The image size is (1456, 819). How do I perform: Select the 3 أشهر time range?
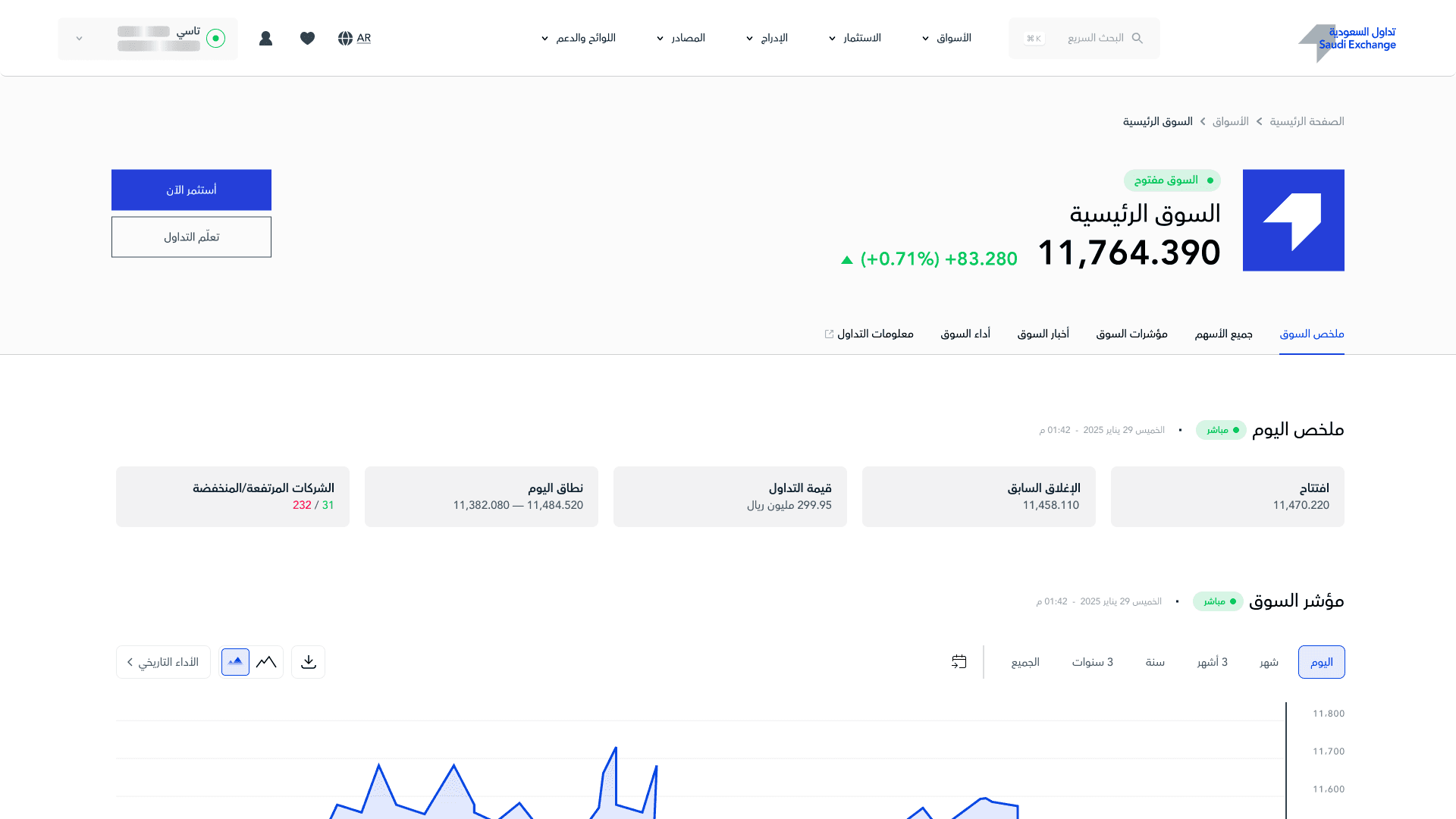coord(1212,662)
